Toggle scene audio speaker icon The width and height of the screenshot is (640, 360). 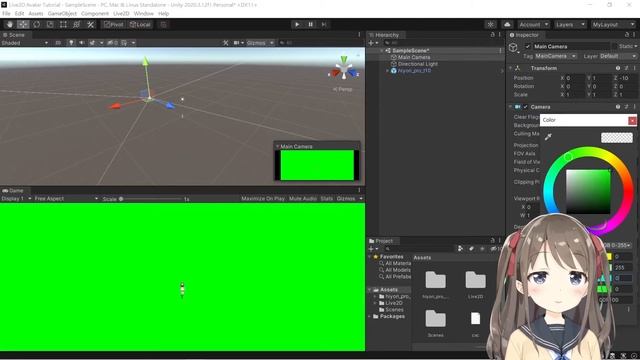(81, 43)
